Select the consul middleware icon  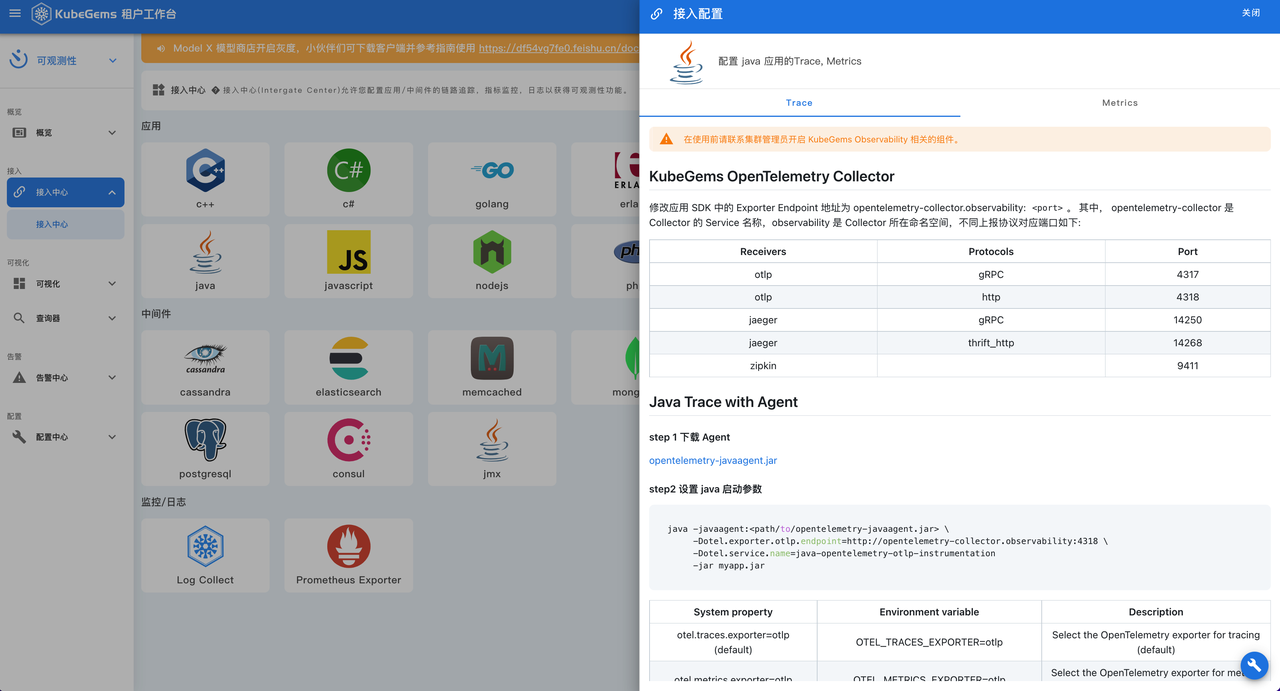(349, 440)
